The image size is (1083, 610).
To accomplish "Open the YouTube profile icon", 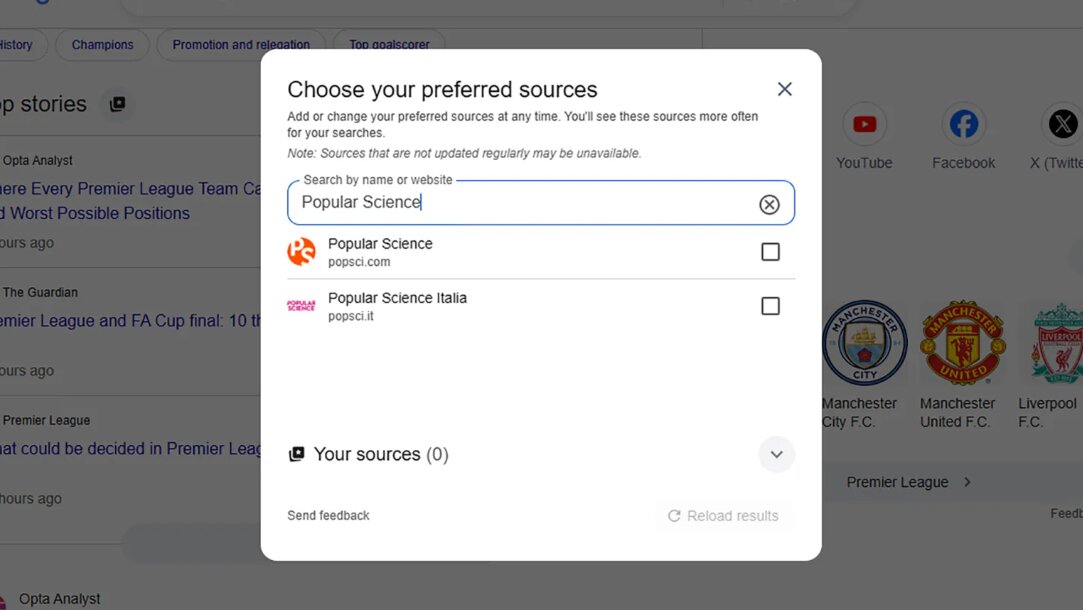I will pyautogui.click(x=864, y=124).
